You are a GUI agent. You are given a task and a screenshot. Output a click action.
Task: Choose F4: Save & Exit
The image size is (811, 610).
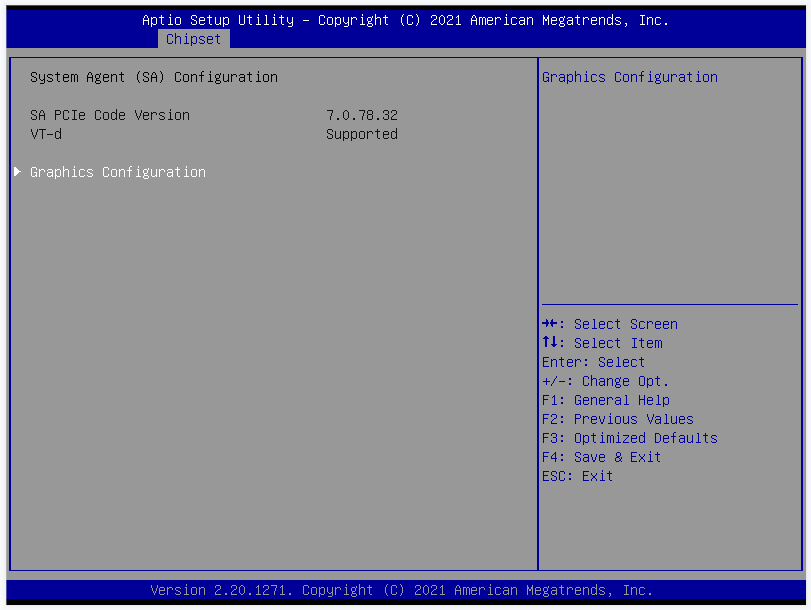pos(602,457)
